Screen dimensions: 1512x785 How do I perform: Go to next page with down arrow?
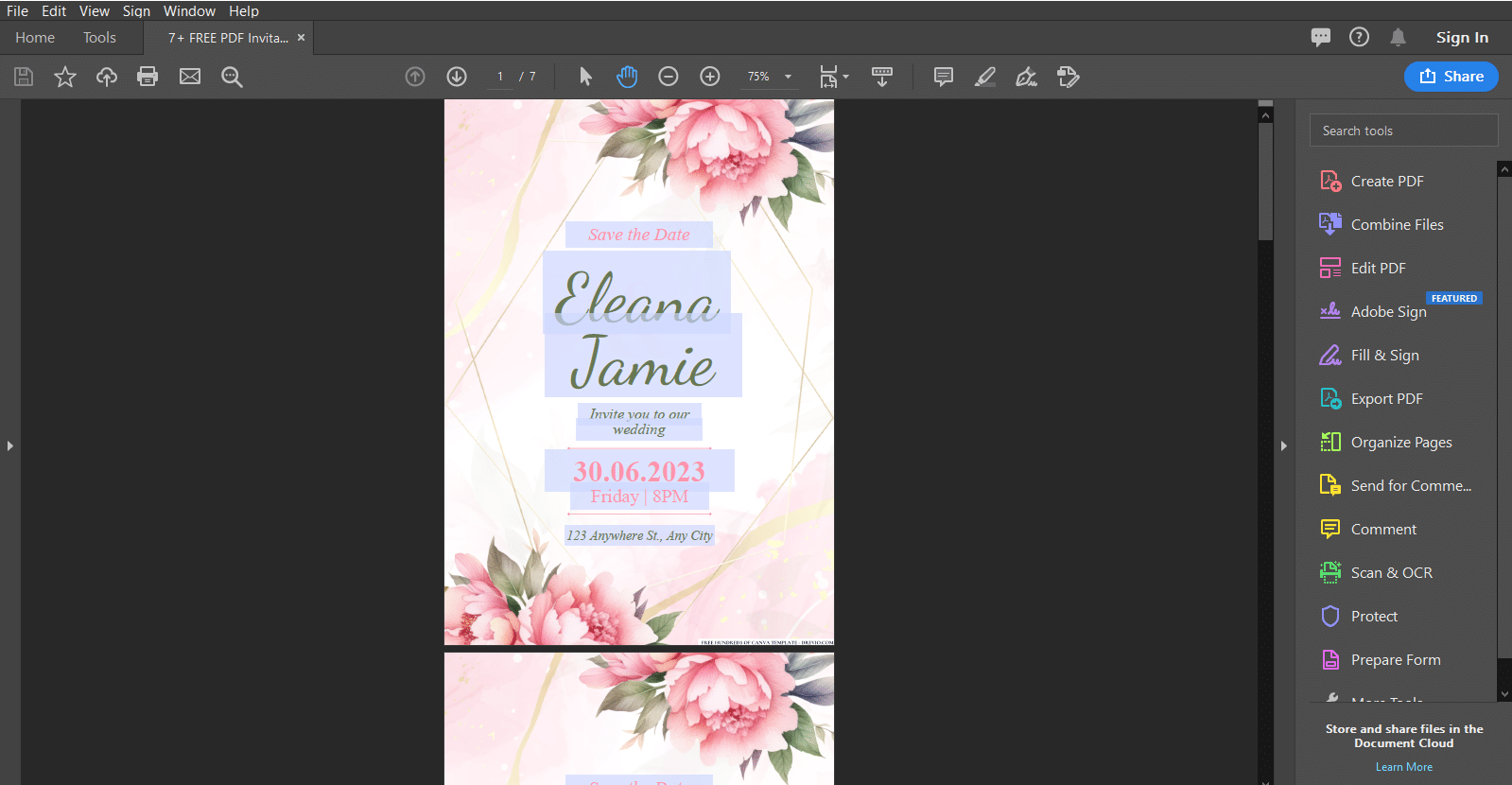coord(457,77)
